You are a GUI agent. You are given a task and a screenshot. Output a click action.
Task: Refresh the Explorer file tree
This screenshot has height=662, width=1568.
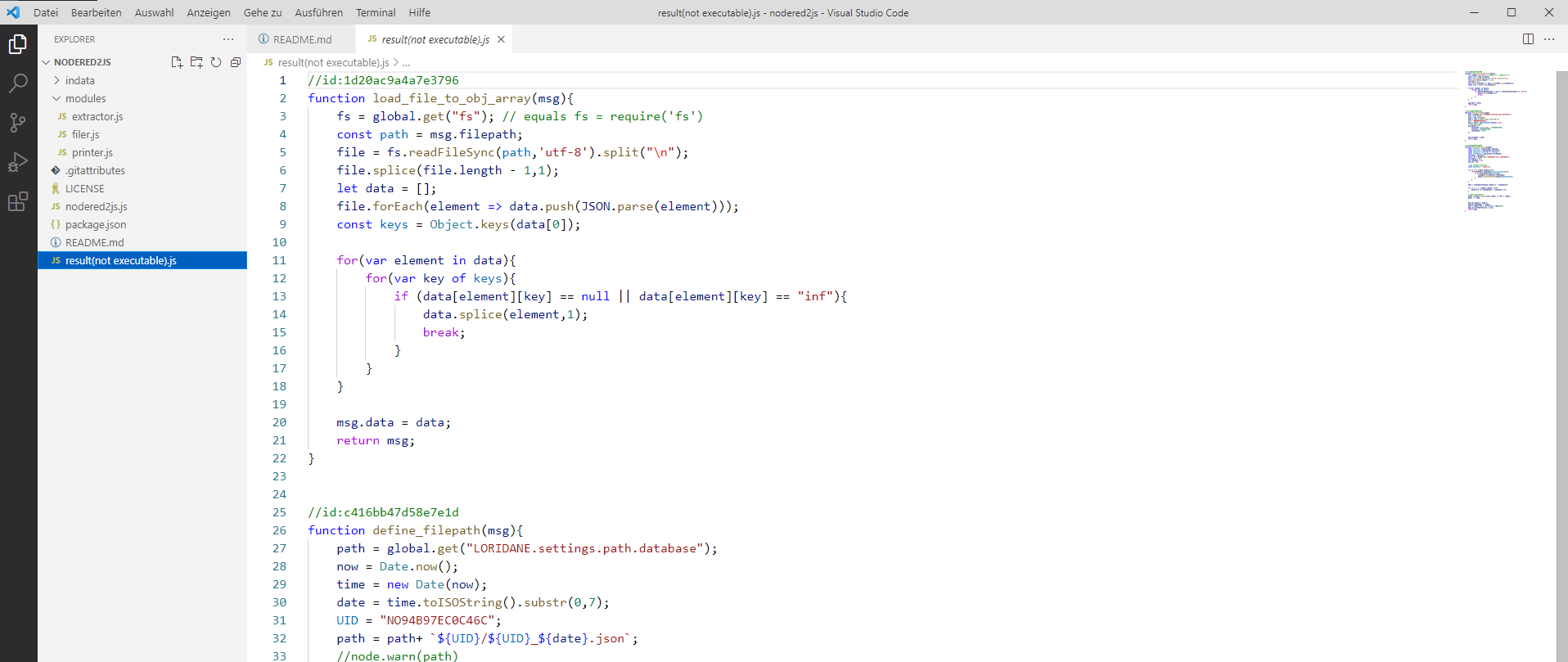pyautogui.click(x=216, y=62)
